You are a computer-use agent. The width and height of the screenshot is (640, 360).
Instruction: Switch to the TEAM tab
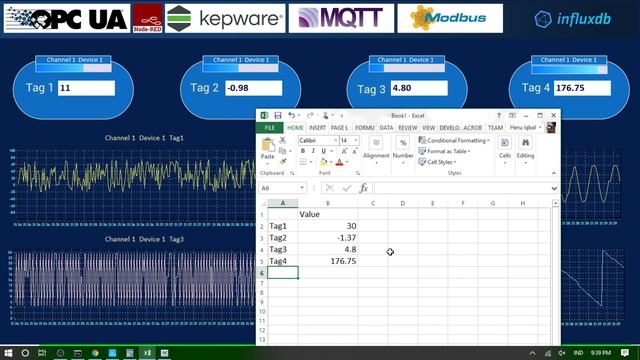[x=495, y=128]
